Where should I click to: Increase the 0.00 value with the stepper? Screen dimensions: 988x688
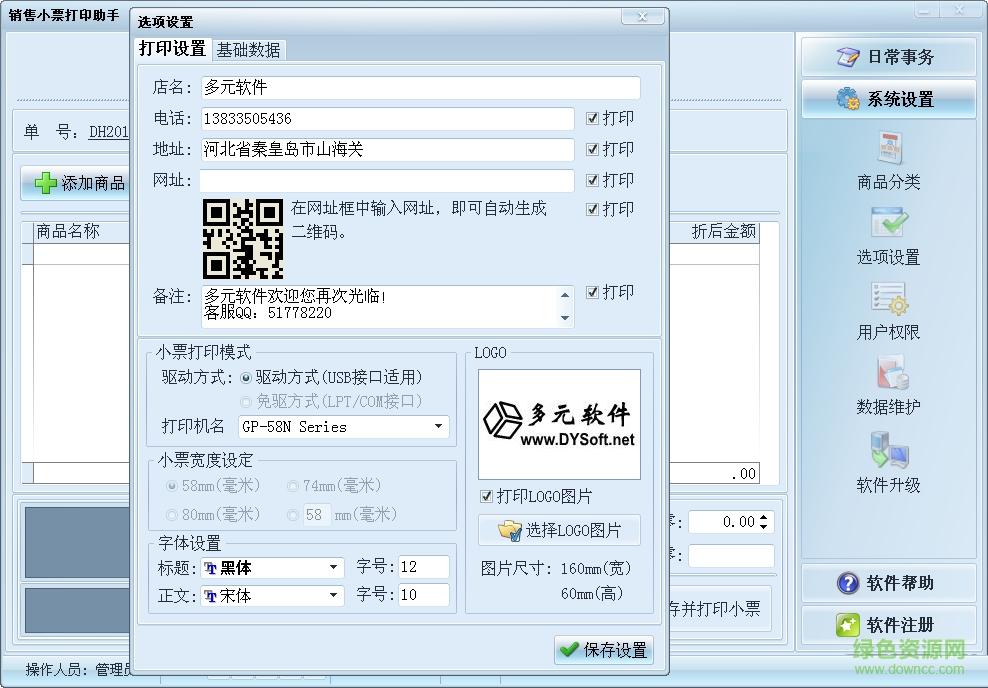(x=766, y=515)
